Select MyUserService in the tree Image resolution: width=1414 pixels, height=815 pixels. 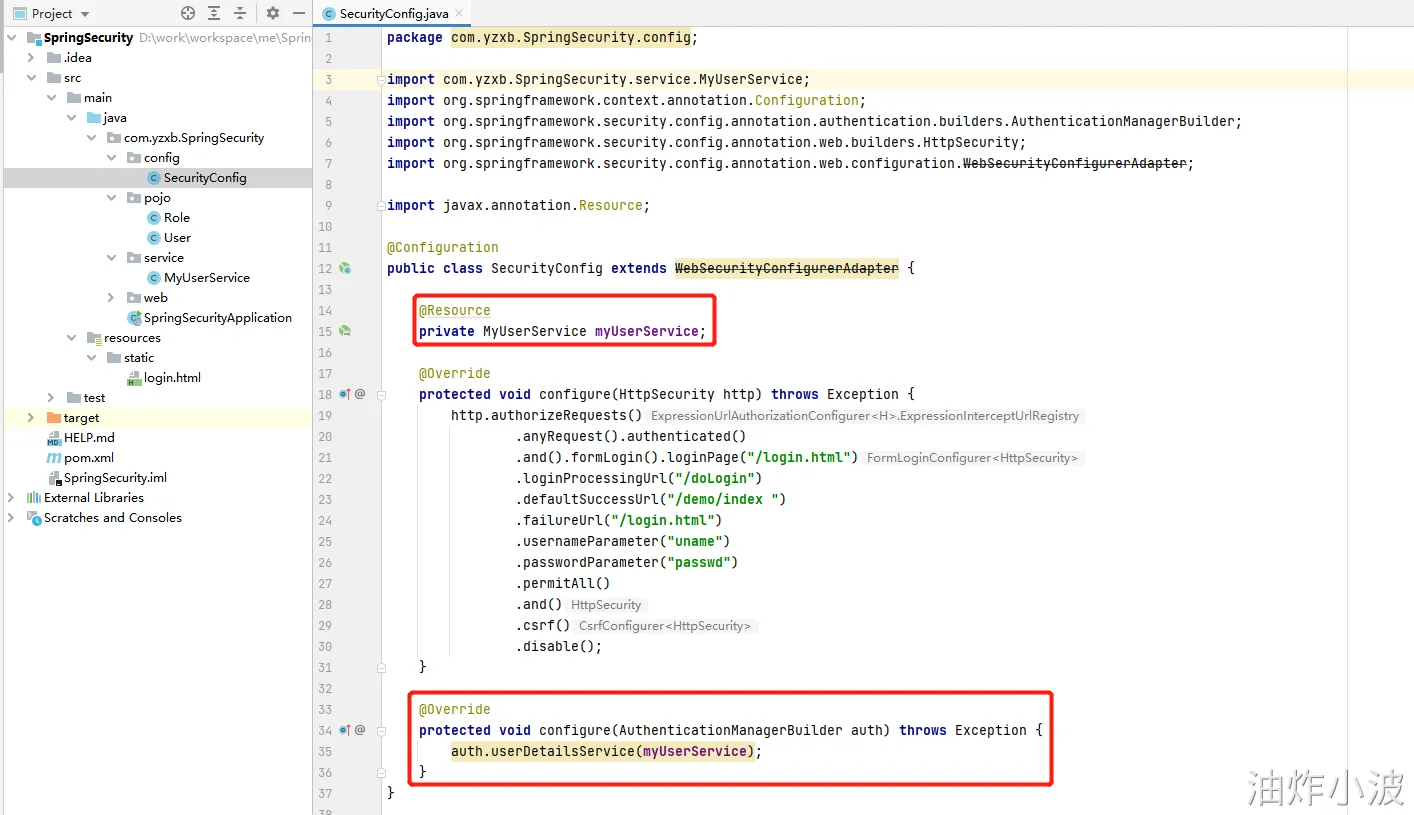coord(207,278)
